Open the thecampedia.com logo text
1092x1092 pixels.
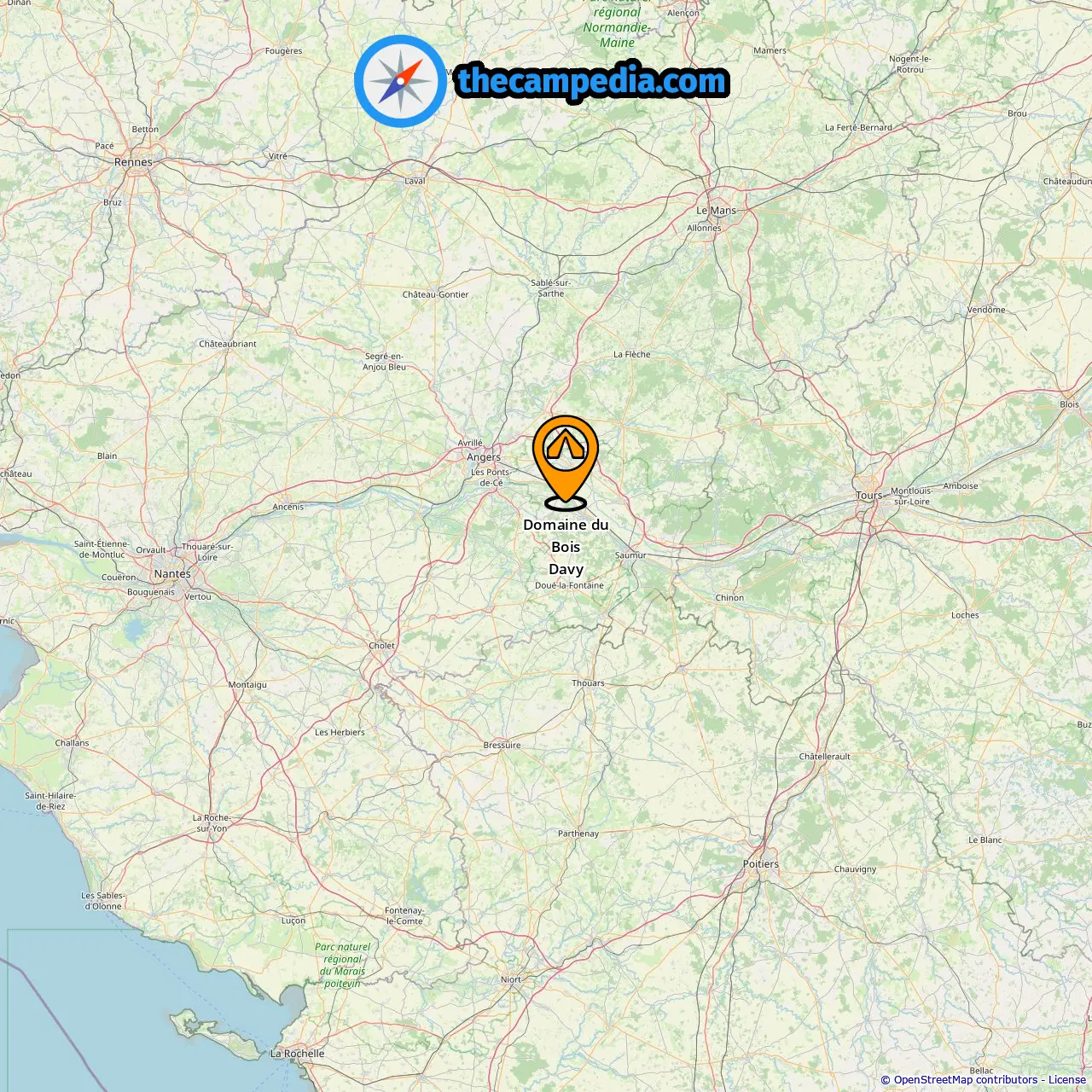(x=592, y=82)
